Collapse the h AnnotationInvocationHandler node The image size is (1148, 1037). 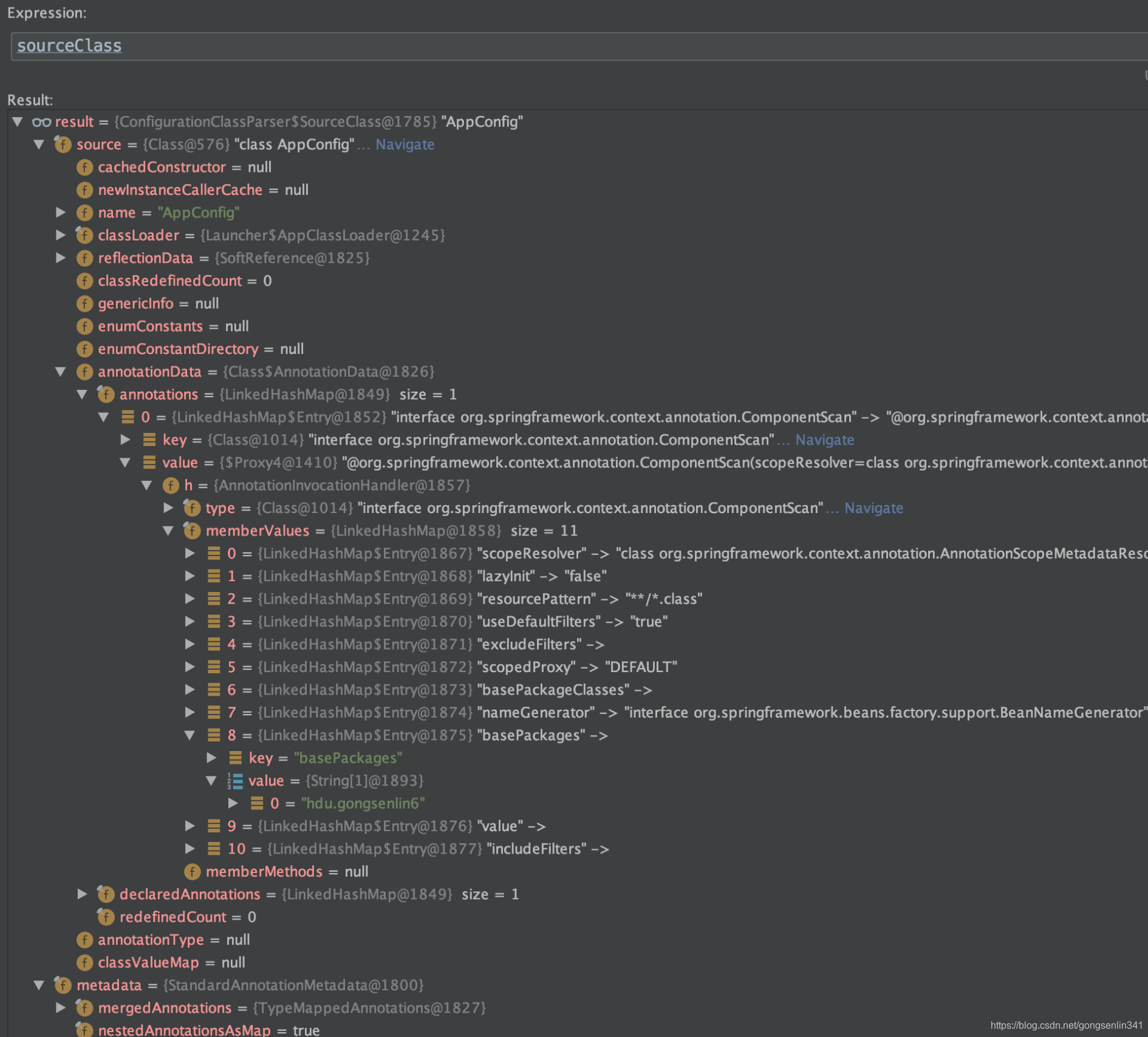(147, 485)
